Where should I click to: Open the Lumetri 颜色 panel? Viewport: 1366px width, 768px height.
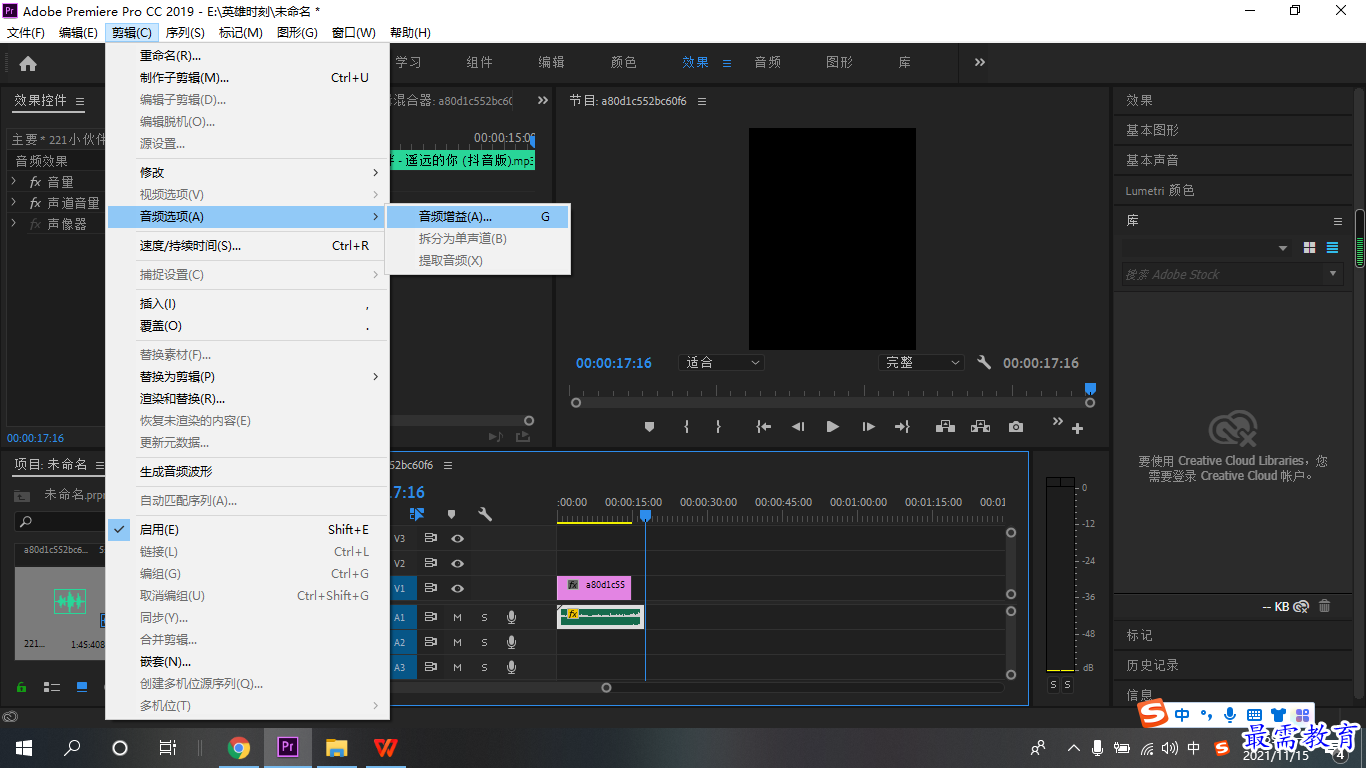(1160, 190)
